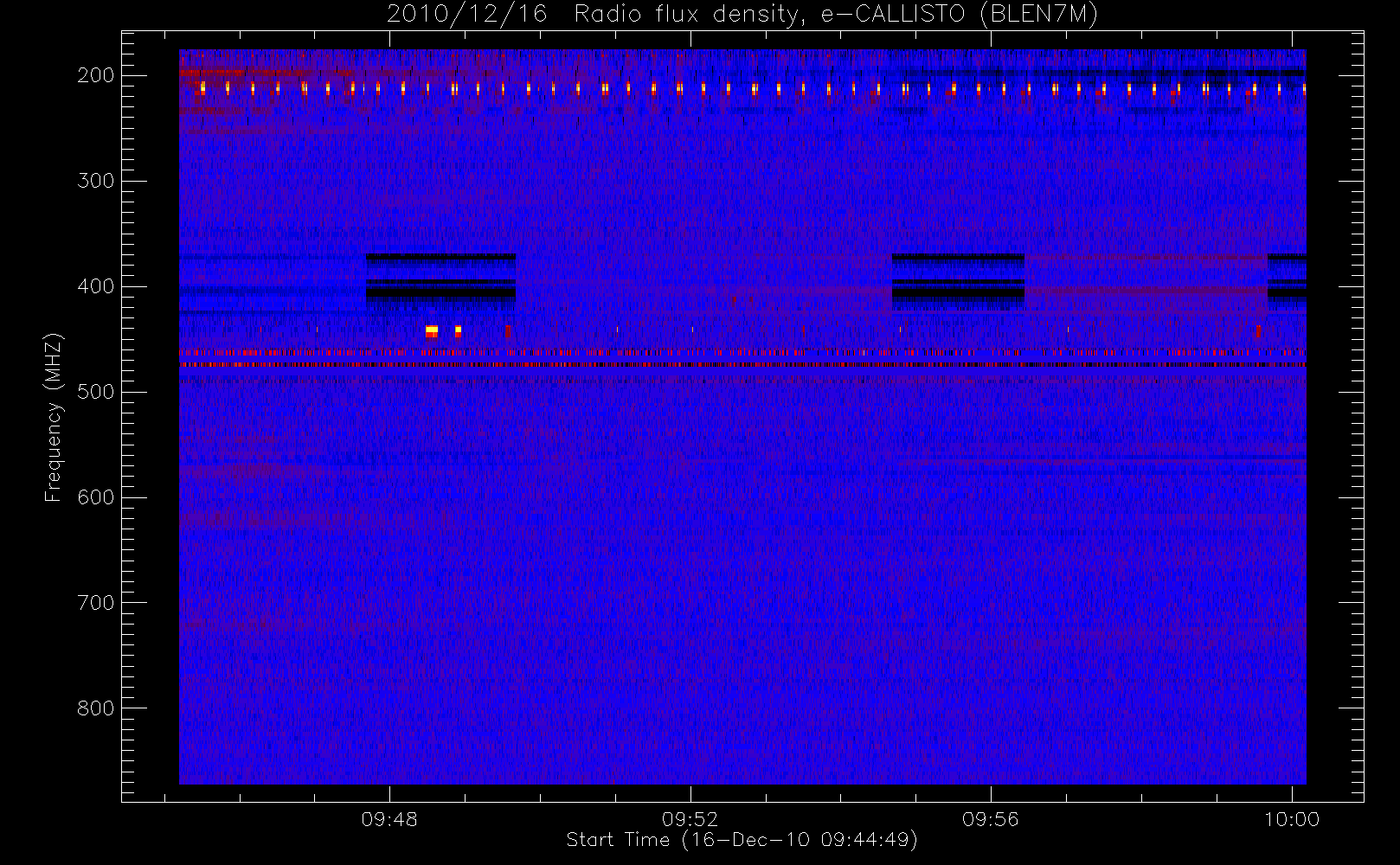The height and width of the screenshot is (865, 1400).
Task: Click the 700 frequency tick label
Action: pyautogui.click(x=96, y=604)
